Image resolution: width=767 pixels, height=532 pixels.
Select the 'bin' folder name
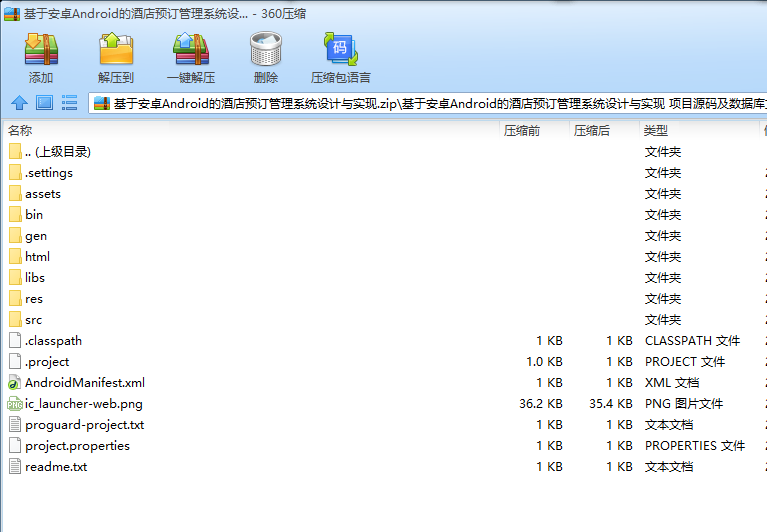tap(34, 215)
